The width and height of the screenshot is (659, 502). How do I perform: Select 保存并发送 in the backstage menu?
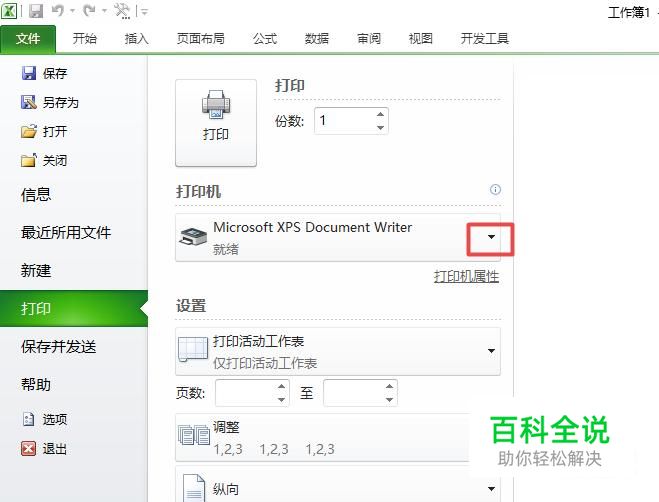coord(59,346)
